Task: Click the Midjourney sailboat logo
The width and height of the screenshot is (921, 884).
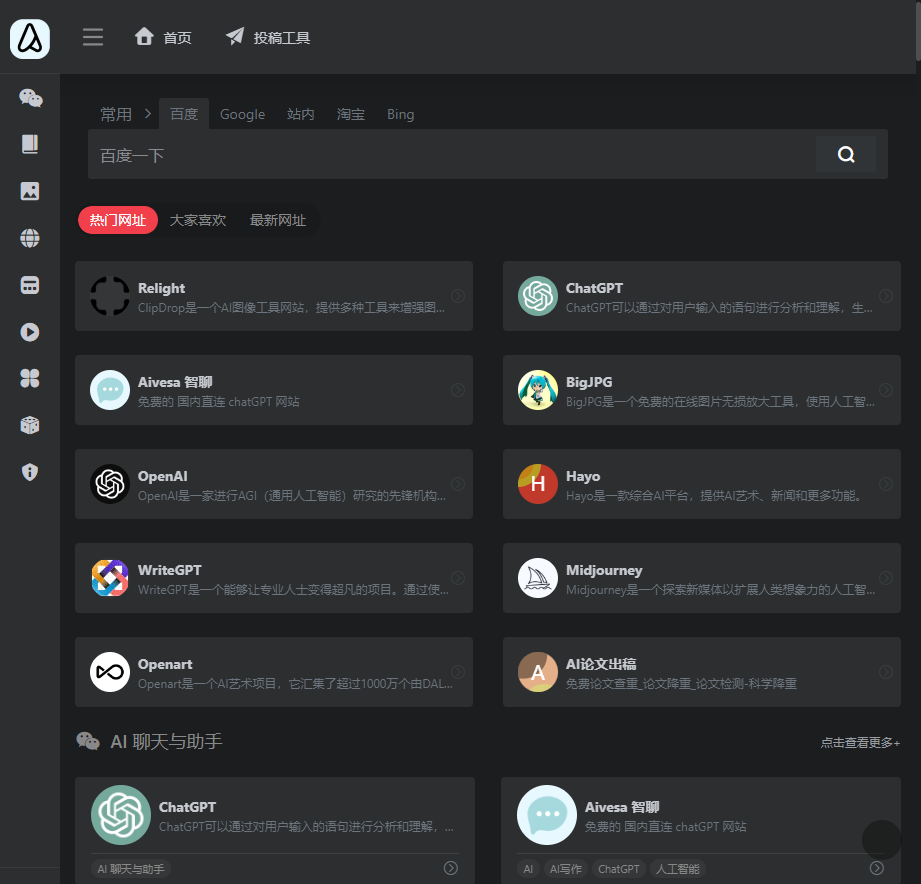Action: pos(537,578)
